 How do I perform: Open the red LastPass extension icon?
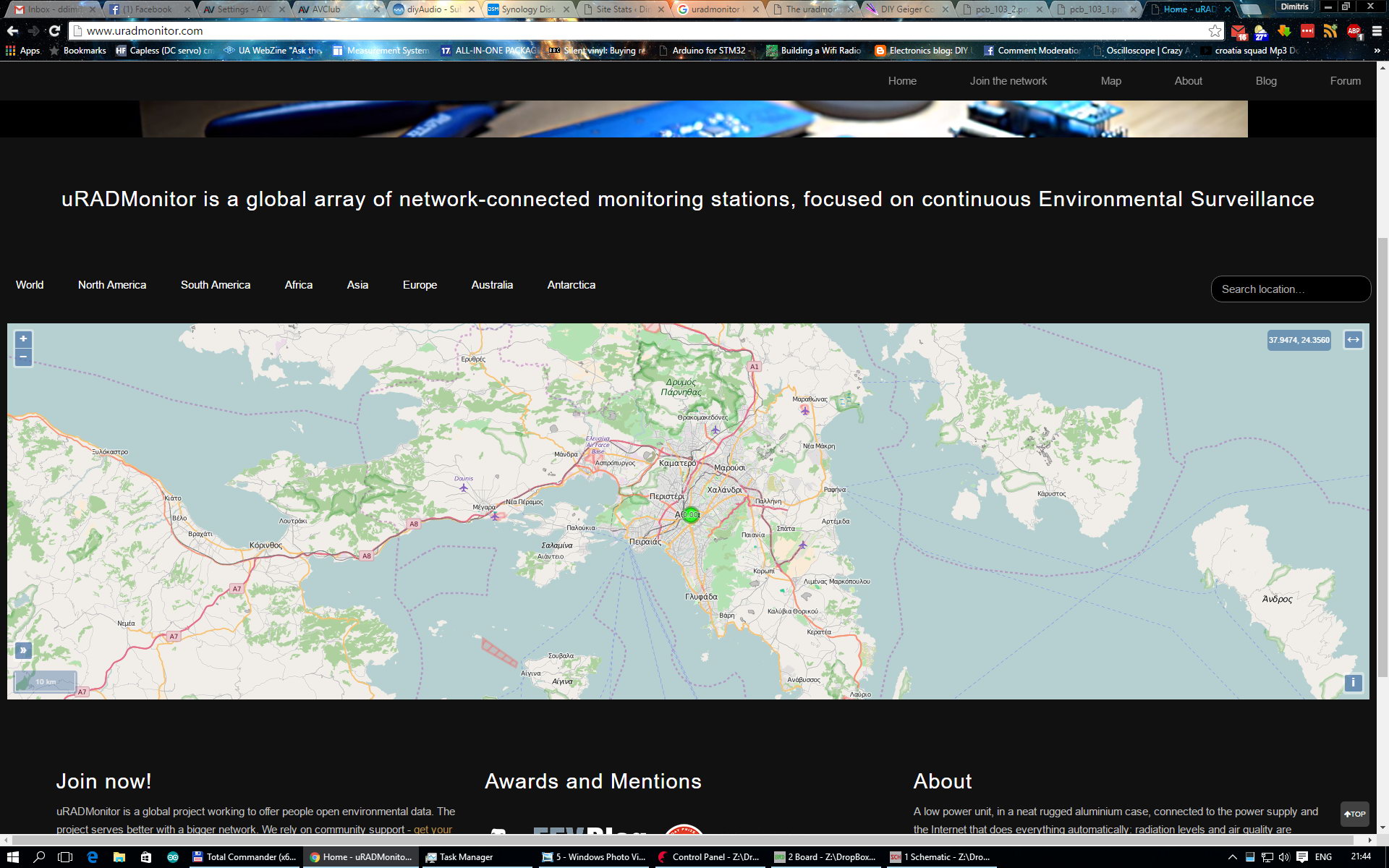click(1307, 30)
